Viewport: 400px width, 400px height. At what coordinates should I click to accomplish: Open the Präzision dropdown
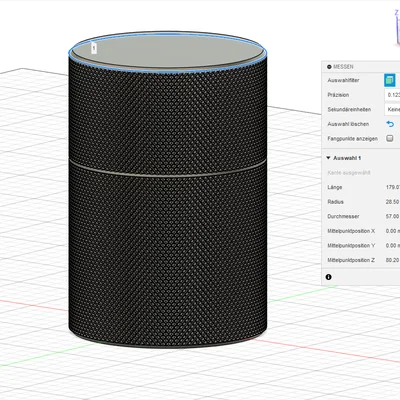tap(392, 95)
